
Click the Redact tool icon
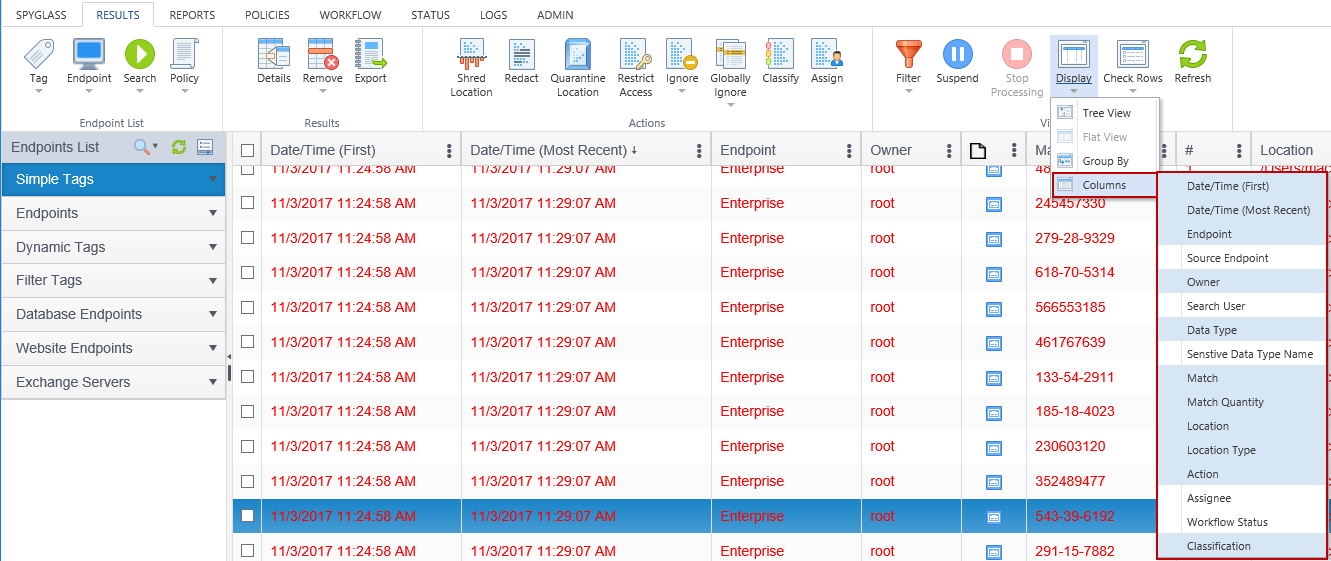coord(521,54)
